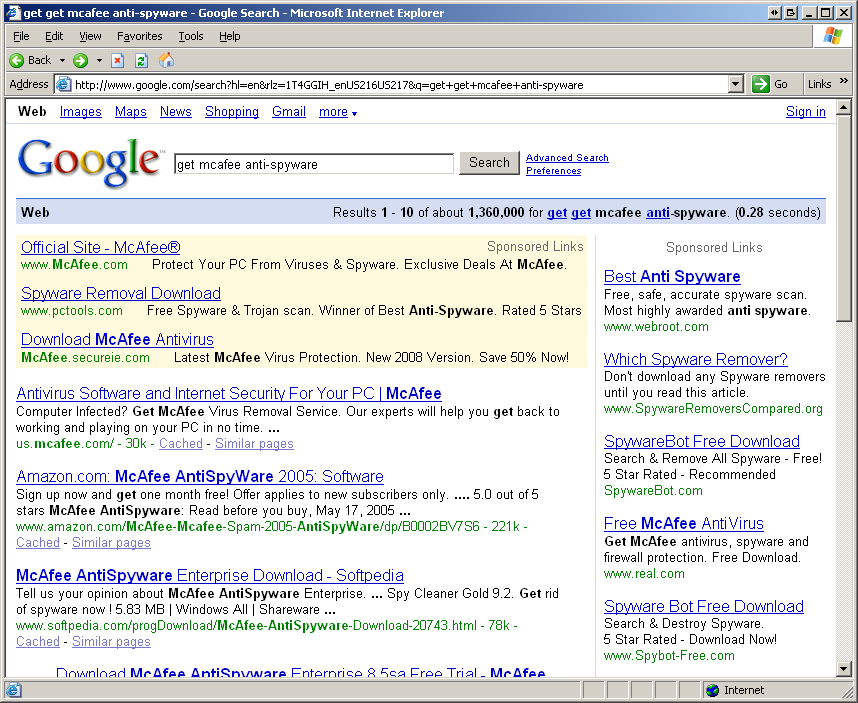Open Amazon.com McAfee AntiSpyWare 2005 result
The image size is (858, 703).
(x=200, y=477)
